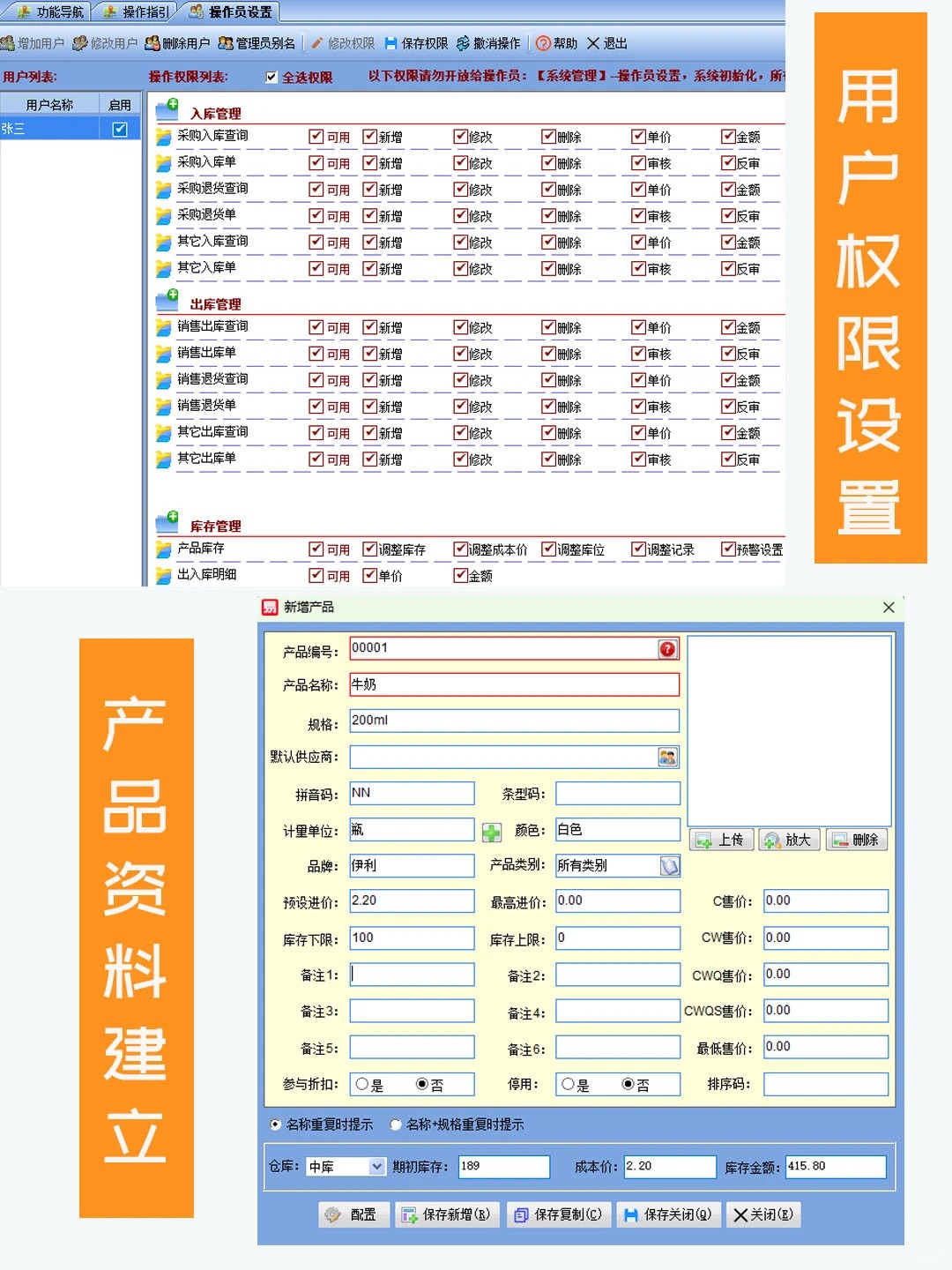Click the 颜色 color input field
This screenshot has height=1270, width=952.
pos(617,830)
